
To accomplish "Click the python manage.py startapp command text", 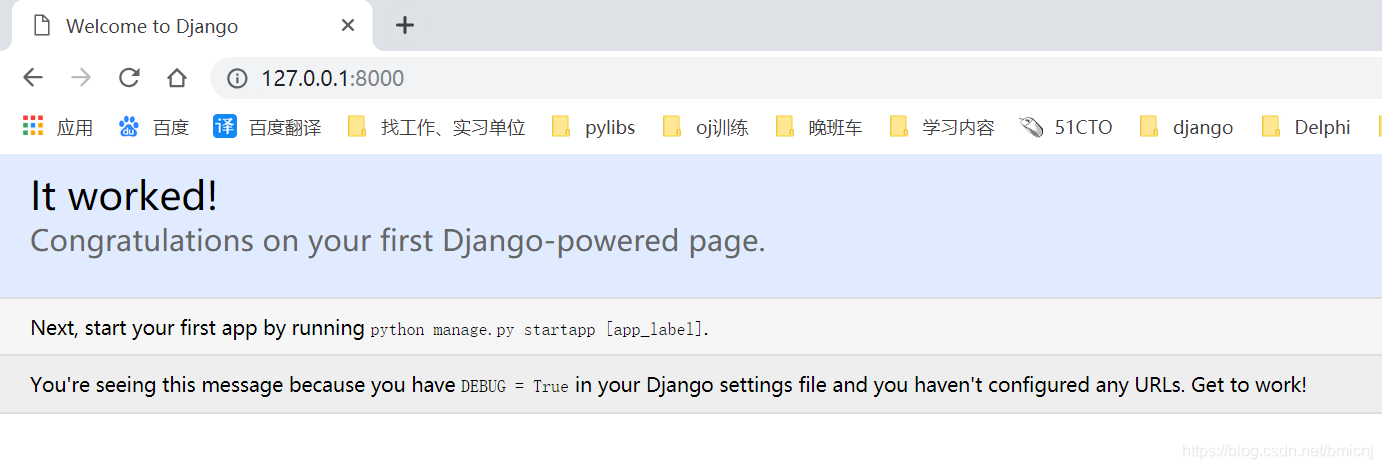I will point(537,329).
